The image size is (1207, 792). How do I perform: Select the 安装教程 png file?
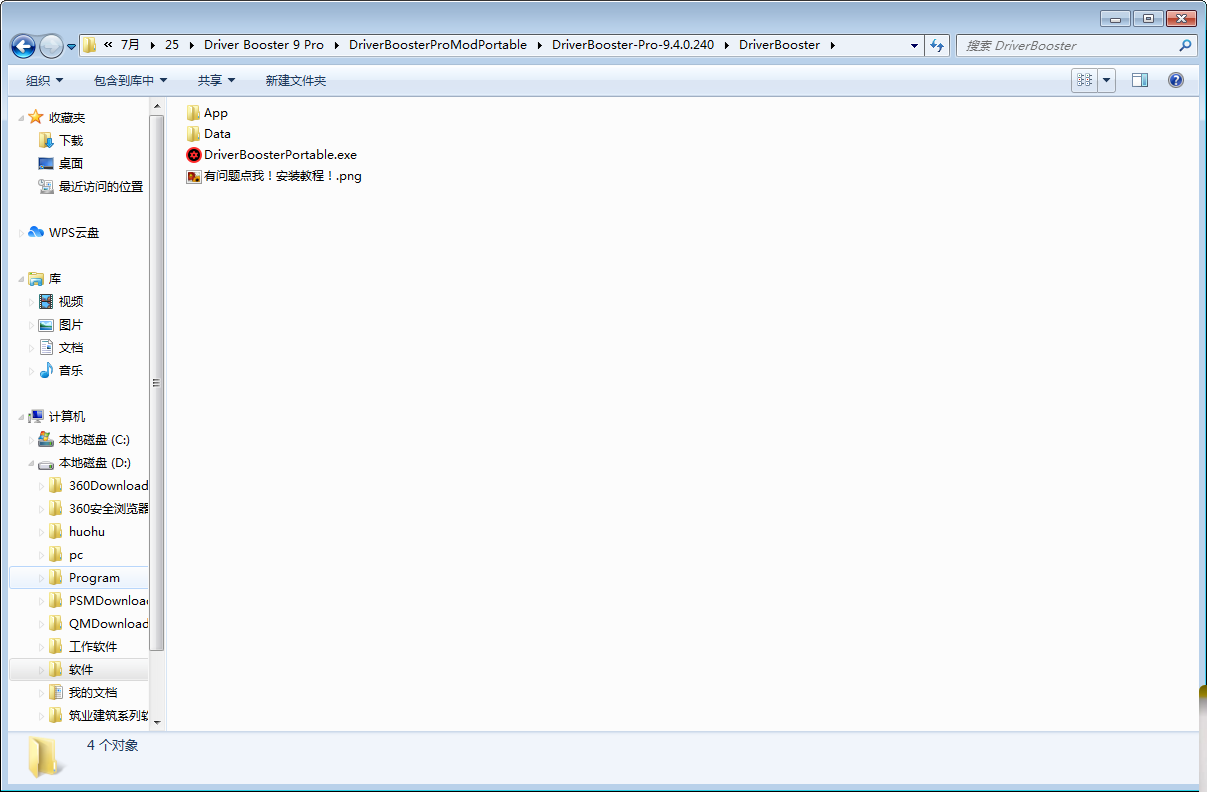click(273, 176)
